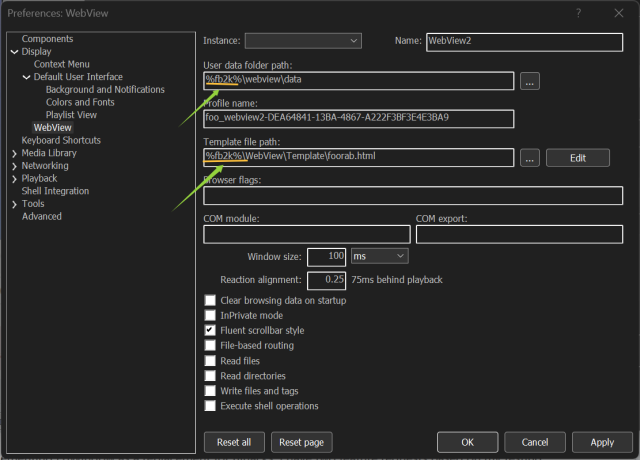This screenshot has height=460, width=640.
Task: Enable File-based routing checkbox
Action: [x=210, y=345]
